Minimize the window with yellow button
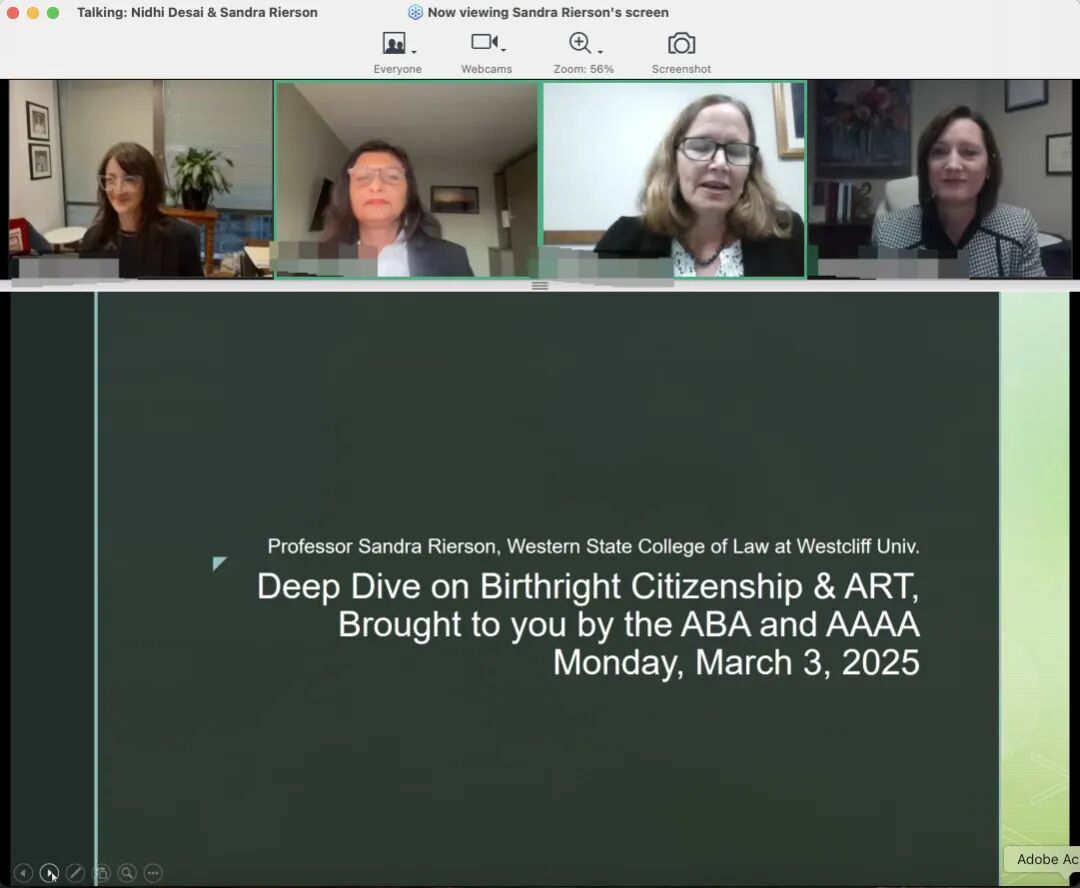The image size is (1080, 888). 33,12
